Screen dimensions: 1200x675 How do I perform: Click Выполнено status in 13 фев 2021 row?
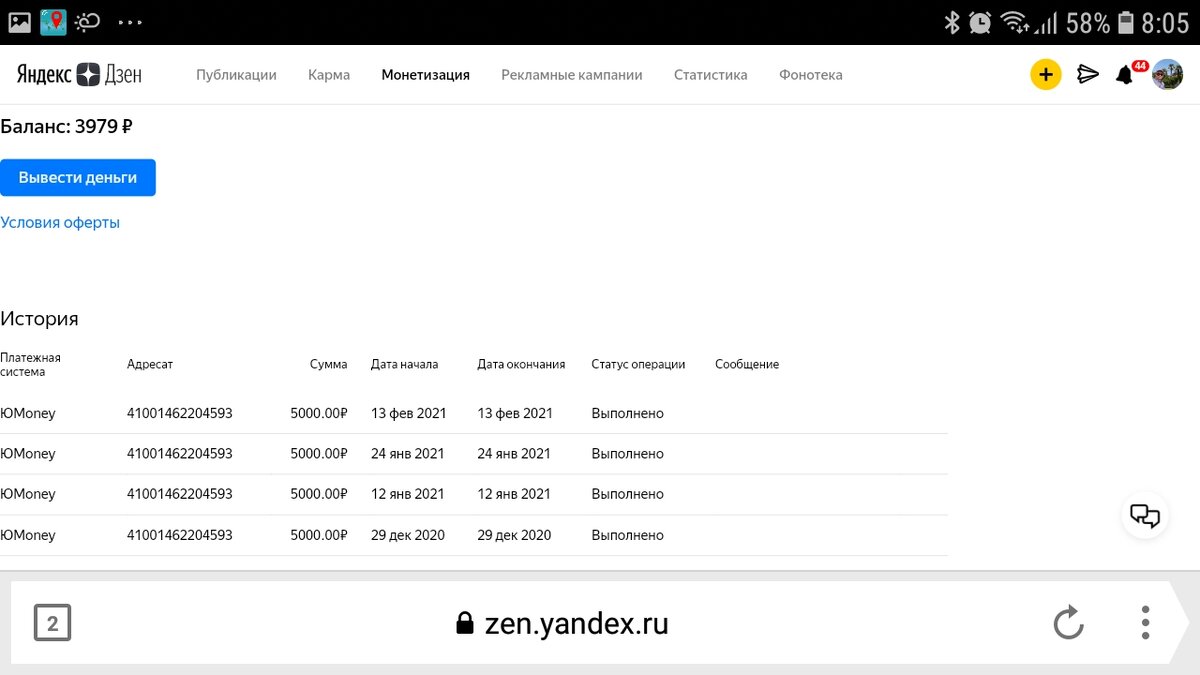pos(627,413)
